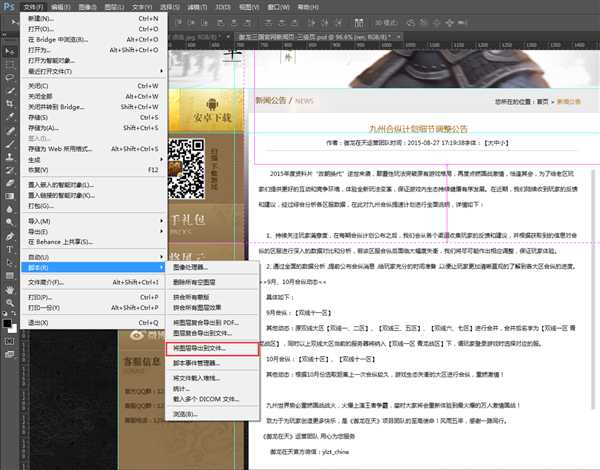Select the History Brush tool
Viewport: 600px width, 470px height.
(x=10, y=170)
